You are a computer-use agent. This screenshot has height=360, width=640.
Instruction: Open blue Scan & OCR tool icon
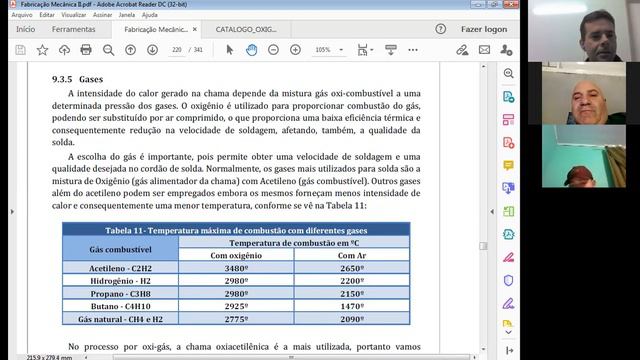click(508, 234)
